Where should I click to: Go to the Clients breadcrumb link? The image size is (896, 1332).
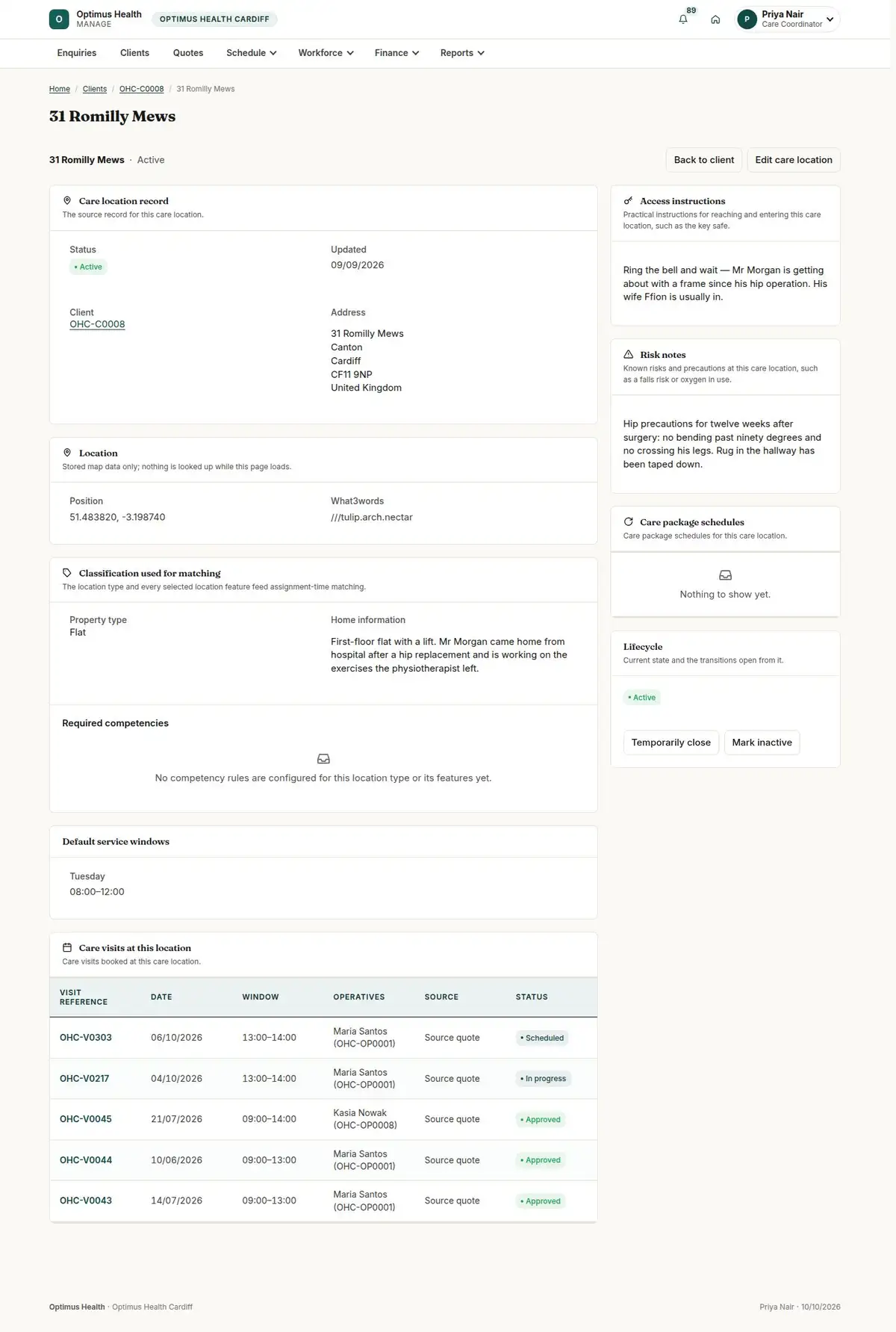point(95,89)
